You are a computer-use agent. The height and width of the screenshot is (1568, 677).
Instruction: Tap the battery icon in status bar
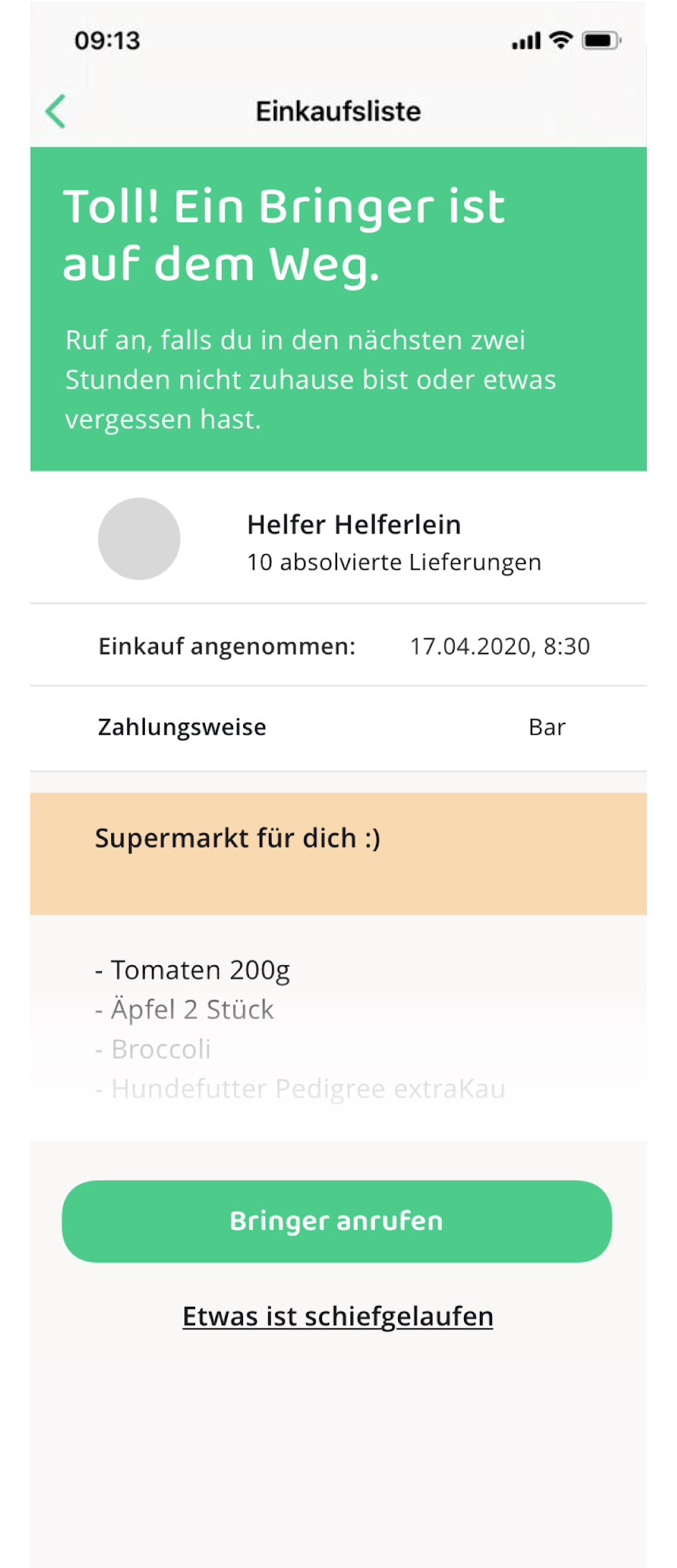(x=602, y=40)
